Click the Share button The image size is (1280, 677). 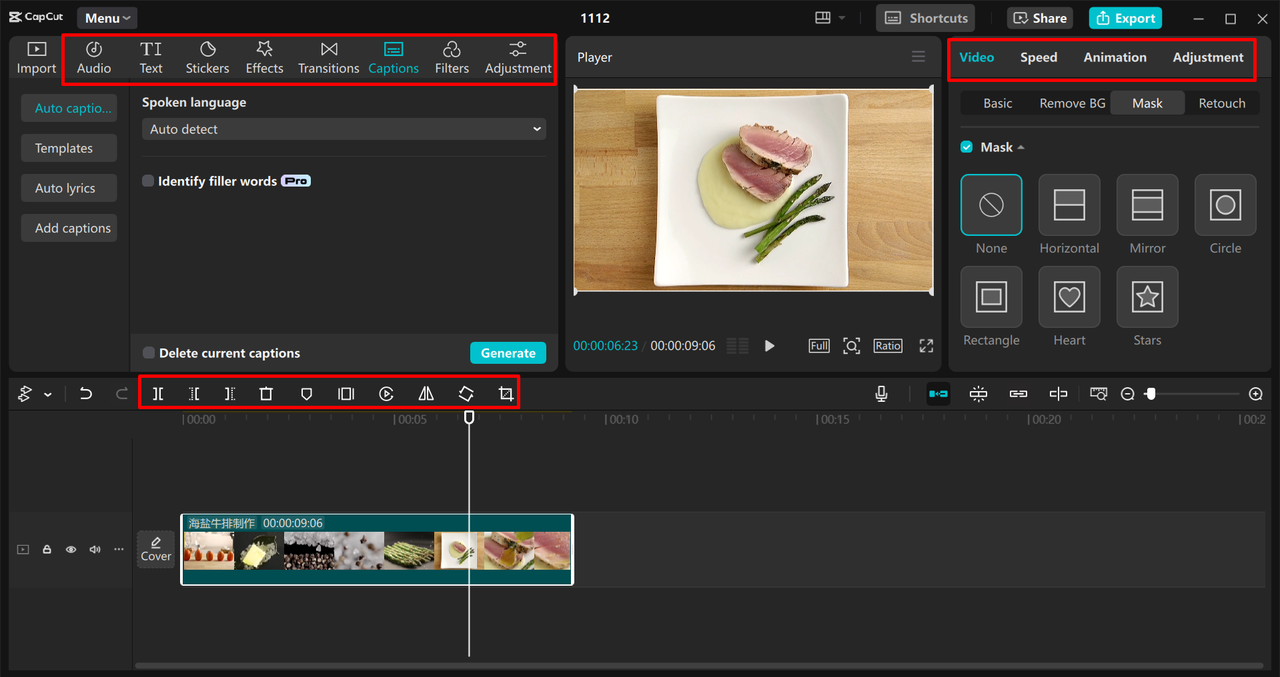click(x=1040, y=18)
